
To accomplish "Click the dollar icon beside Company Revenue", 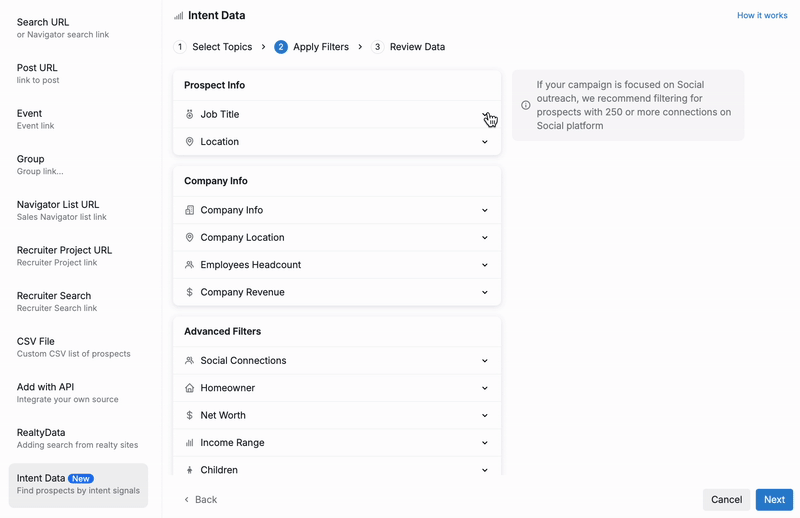I will (189, 292).
